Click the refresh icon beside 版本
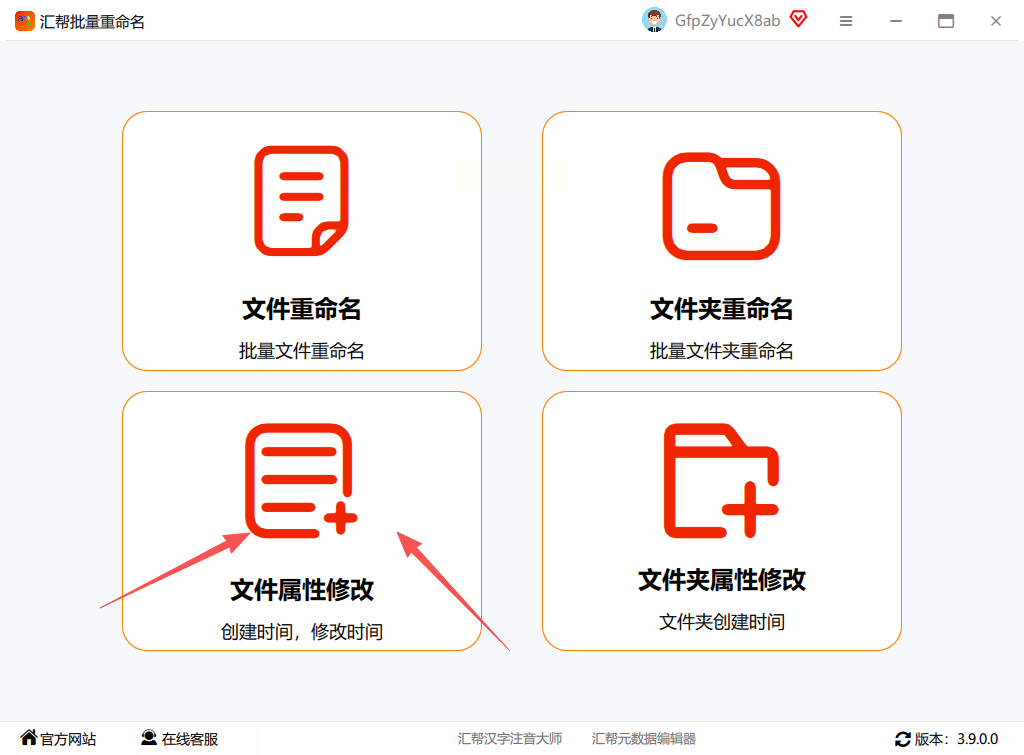 (x=903, y=739)
